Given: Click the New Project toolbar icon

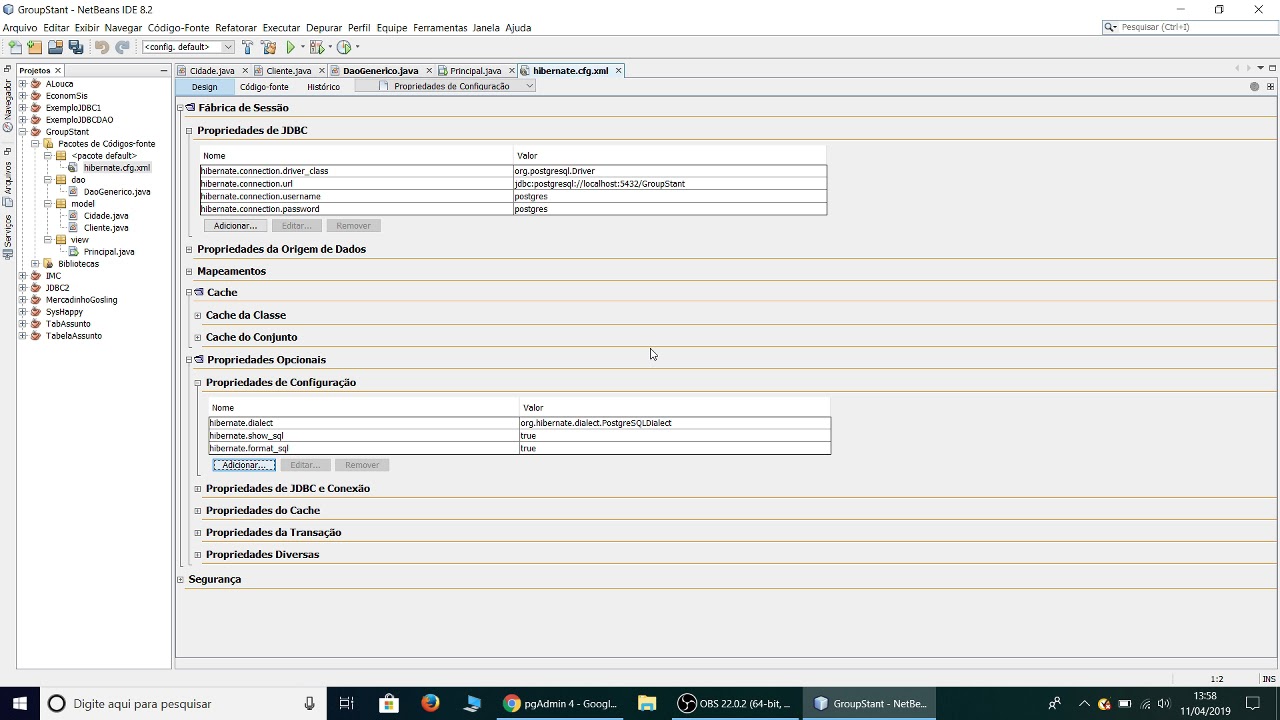Looking at the screenshot, I should [x=35, y=47].
